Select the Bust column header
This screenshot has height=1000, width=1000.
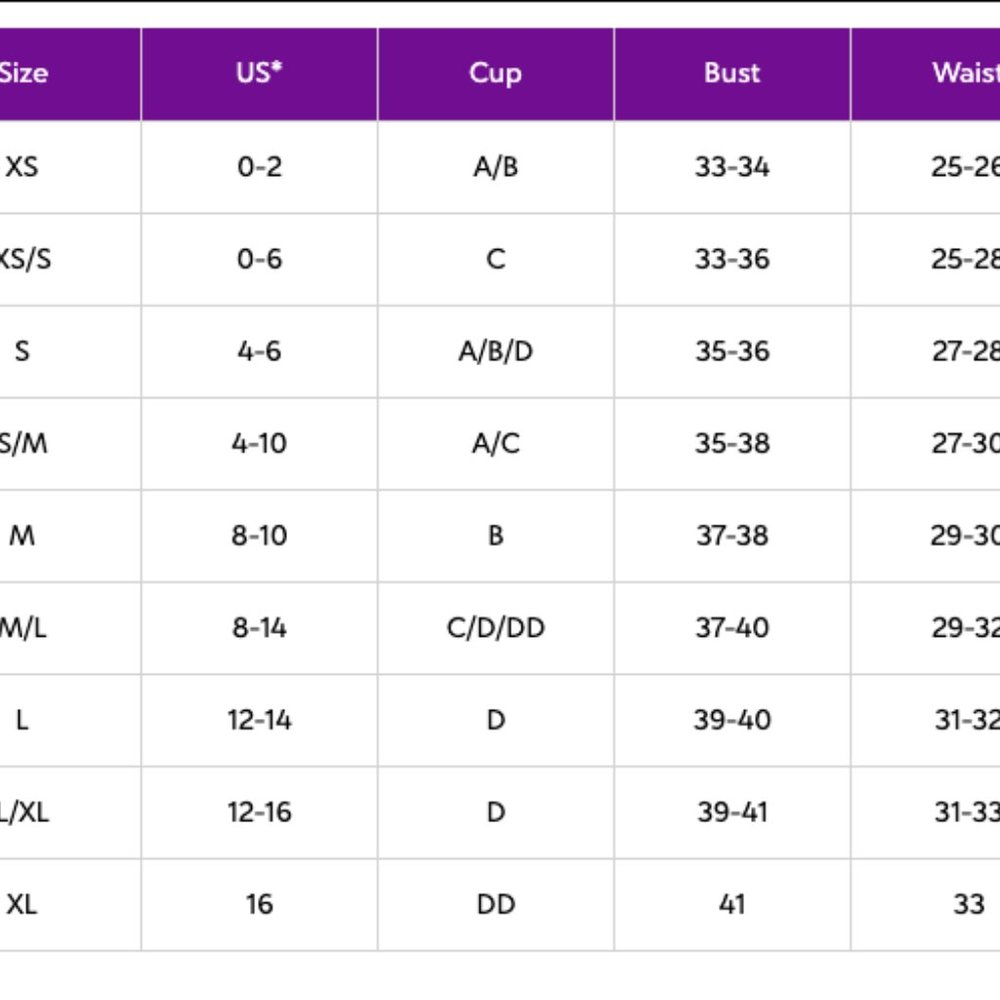coord(732,73)
